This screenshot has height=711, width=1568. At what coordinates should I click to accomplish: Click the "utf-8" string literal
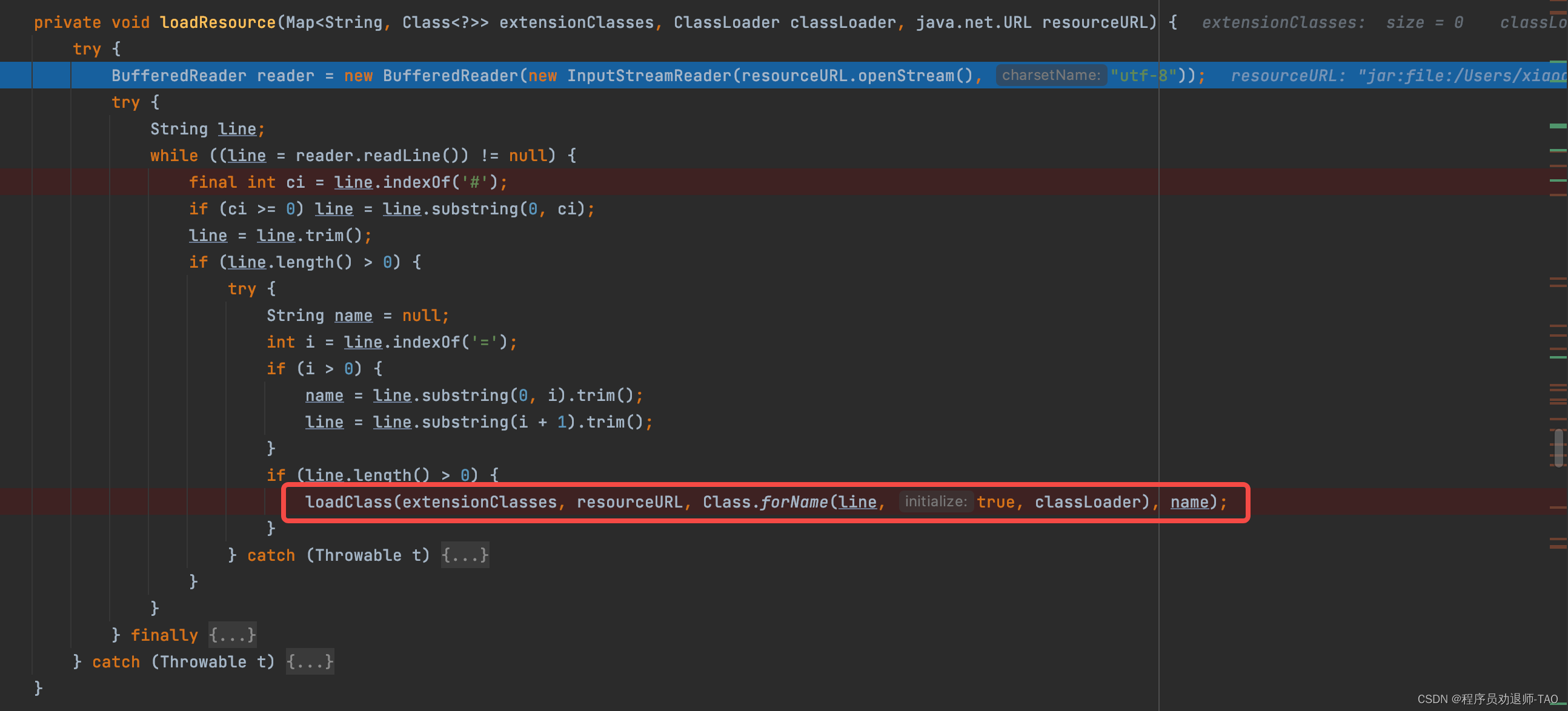1143,76
